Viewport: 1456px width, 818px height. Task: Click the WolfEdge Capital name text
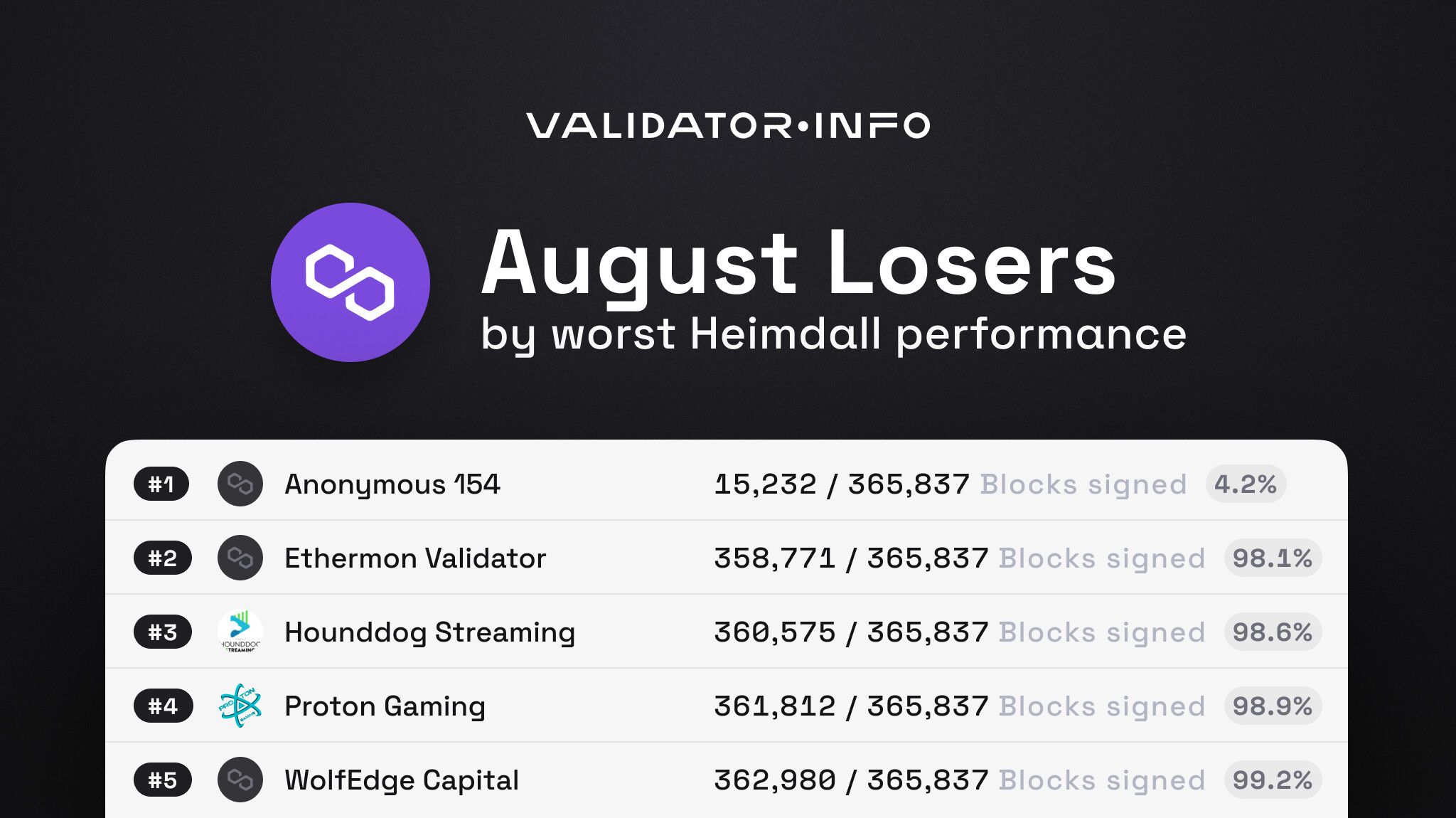click(x=402, y=780)
